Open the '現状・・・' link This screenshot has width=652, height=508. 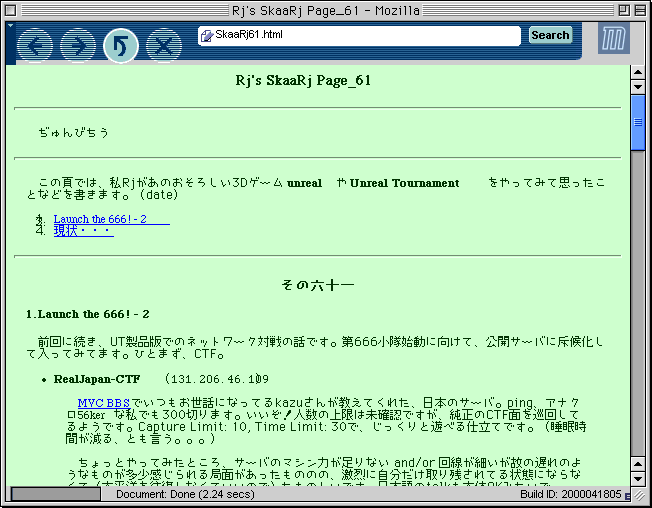click(84, 231)
